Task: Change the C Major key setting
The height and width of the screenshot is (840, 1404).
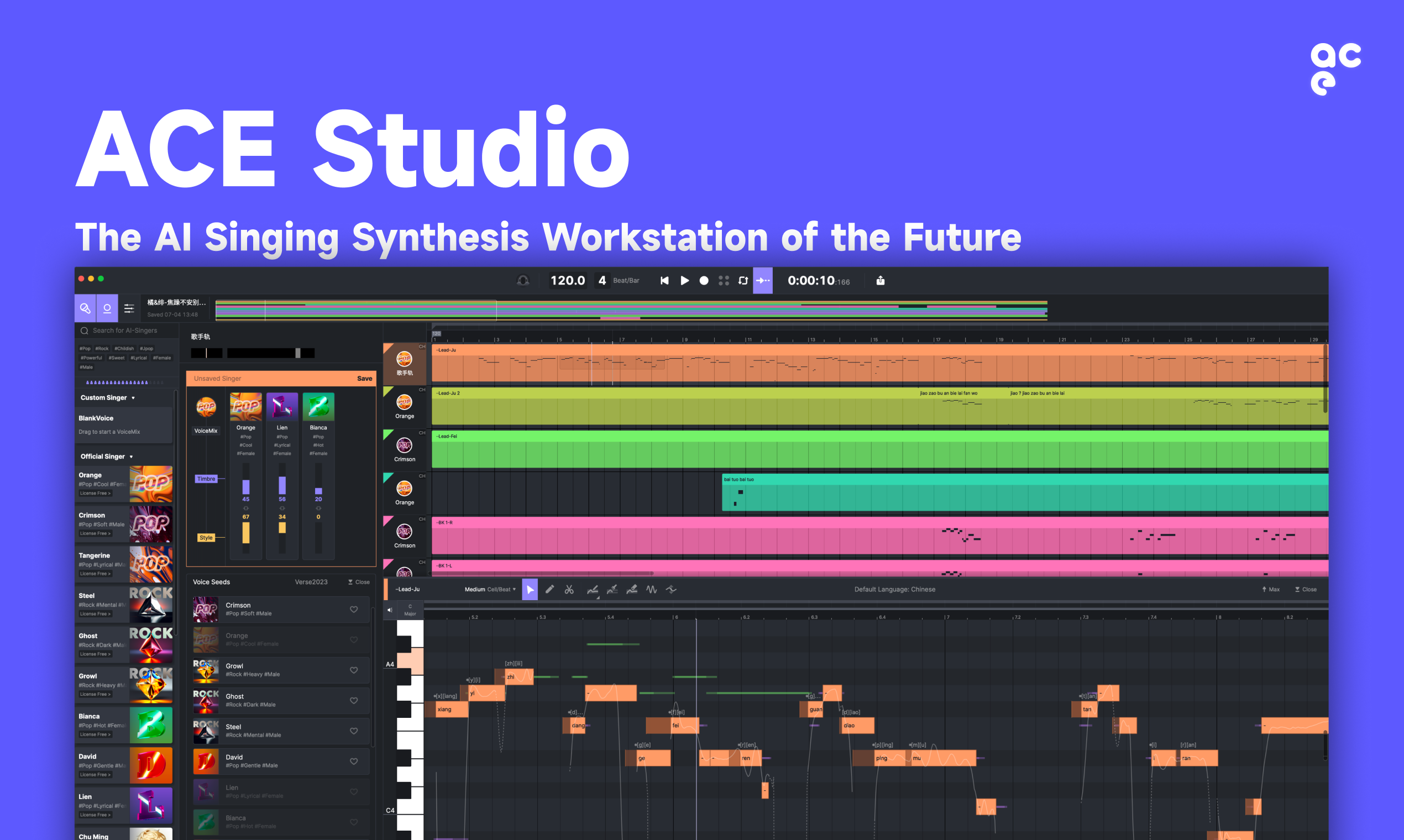Action: (411, 610)
